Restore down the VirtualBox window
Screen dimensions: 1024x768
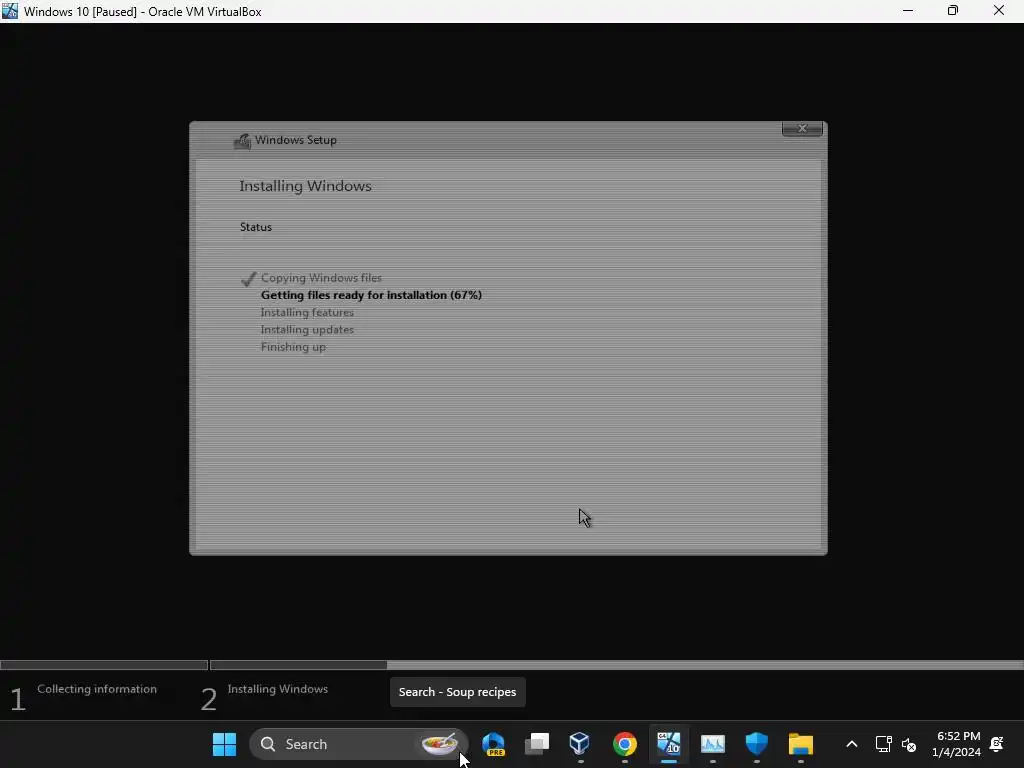953,11
